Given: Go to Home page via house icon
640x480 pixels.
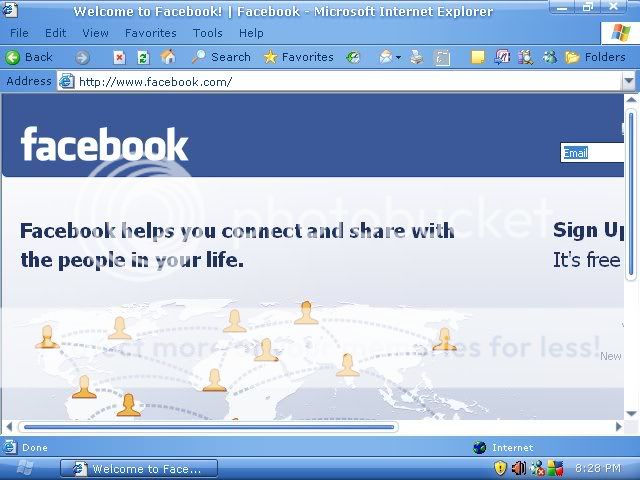Looking at the screenshot, I should pyautogui.click(x=168, y=57).
